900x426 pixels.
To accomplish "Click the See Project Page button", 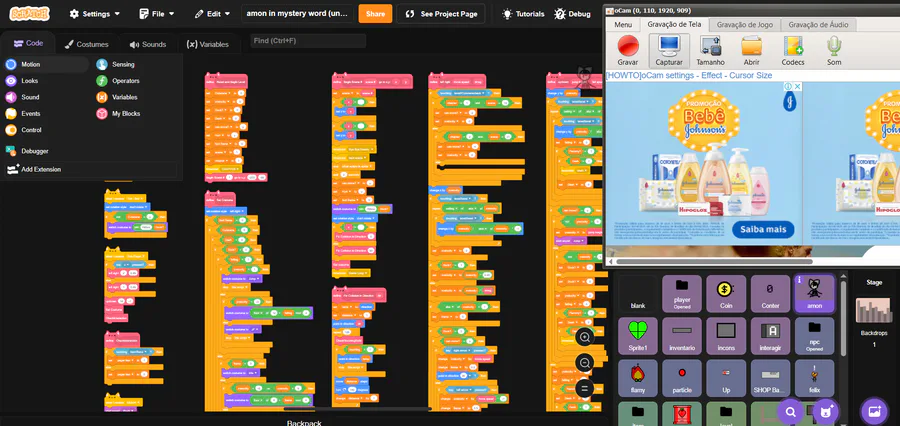I will [x=441, y=14].
